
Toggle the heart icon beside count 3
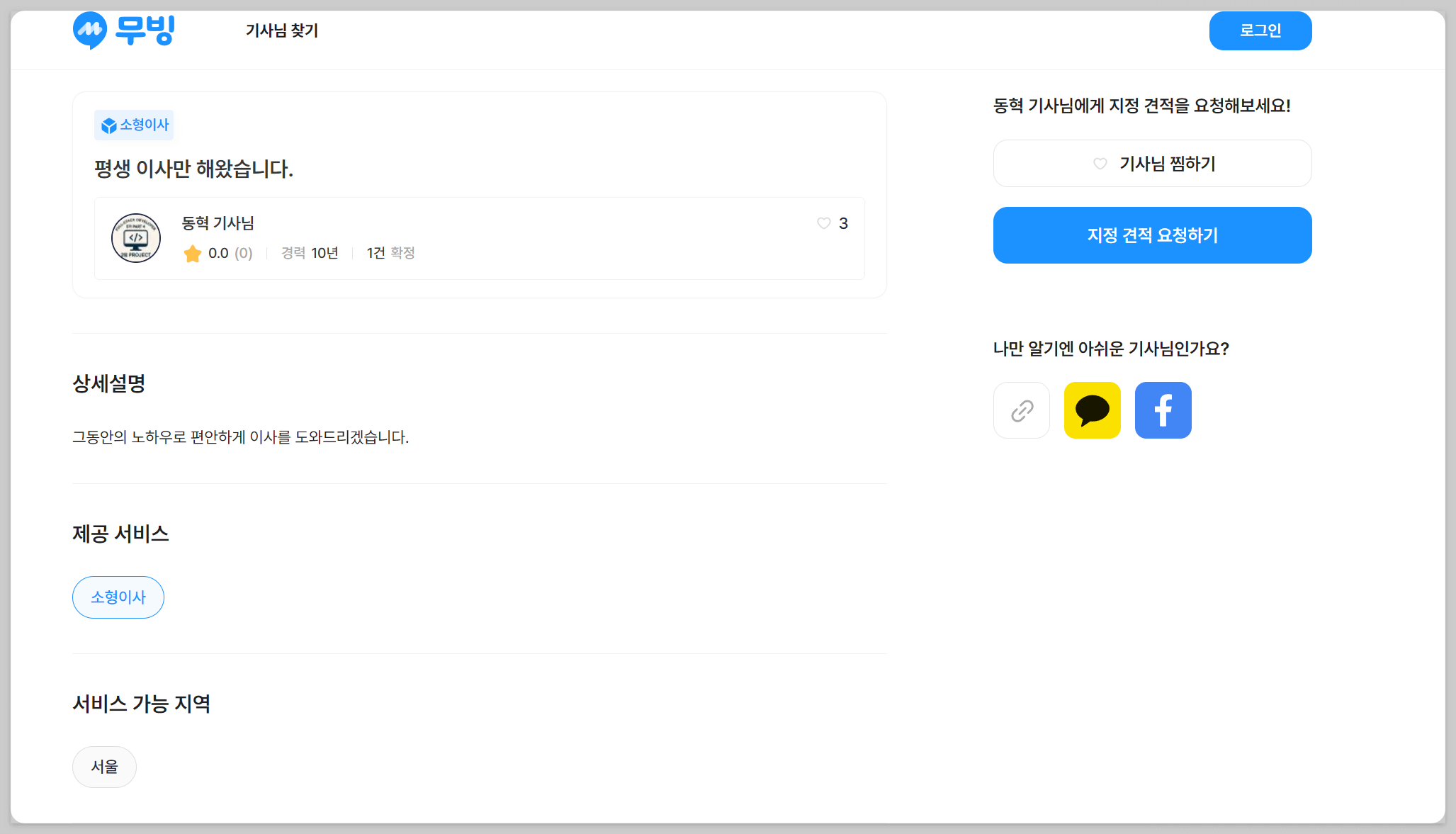pos(823,223)
